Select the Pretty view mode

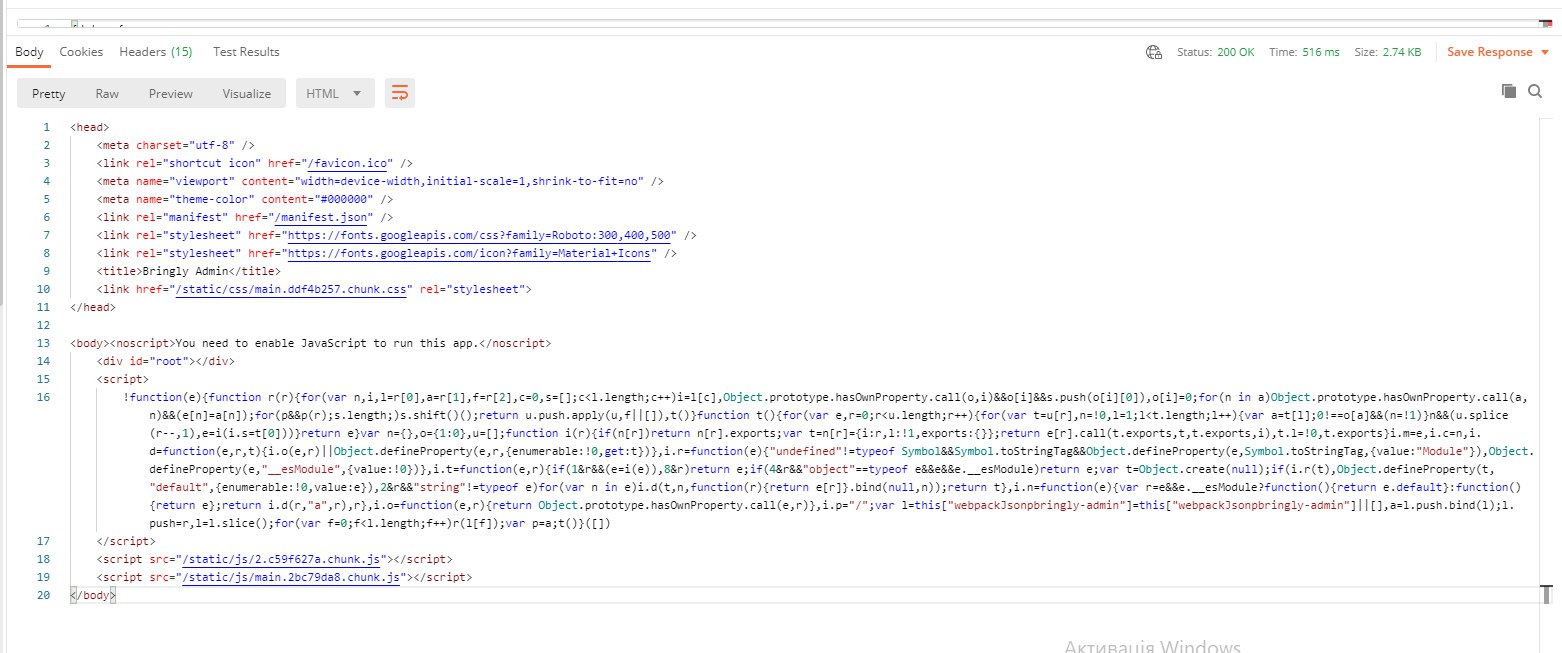point(49,93)
